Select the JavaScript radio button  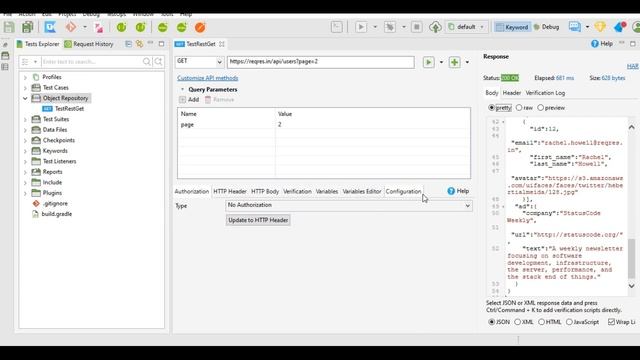tap(569, 322)
